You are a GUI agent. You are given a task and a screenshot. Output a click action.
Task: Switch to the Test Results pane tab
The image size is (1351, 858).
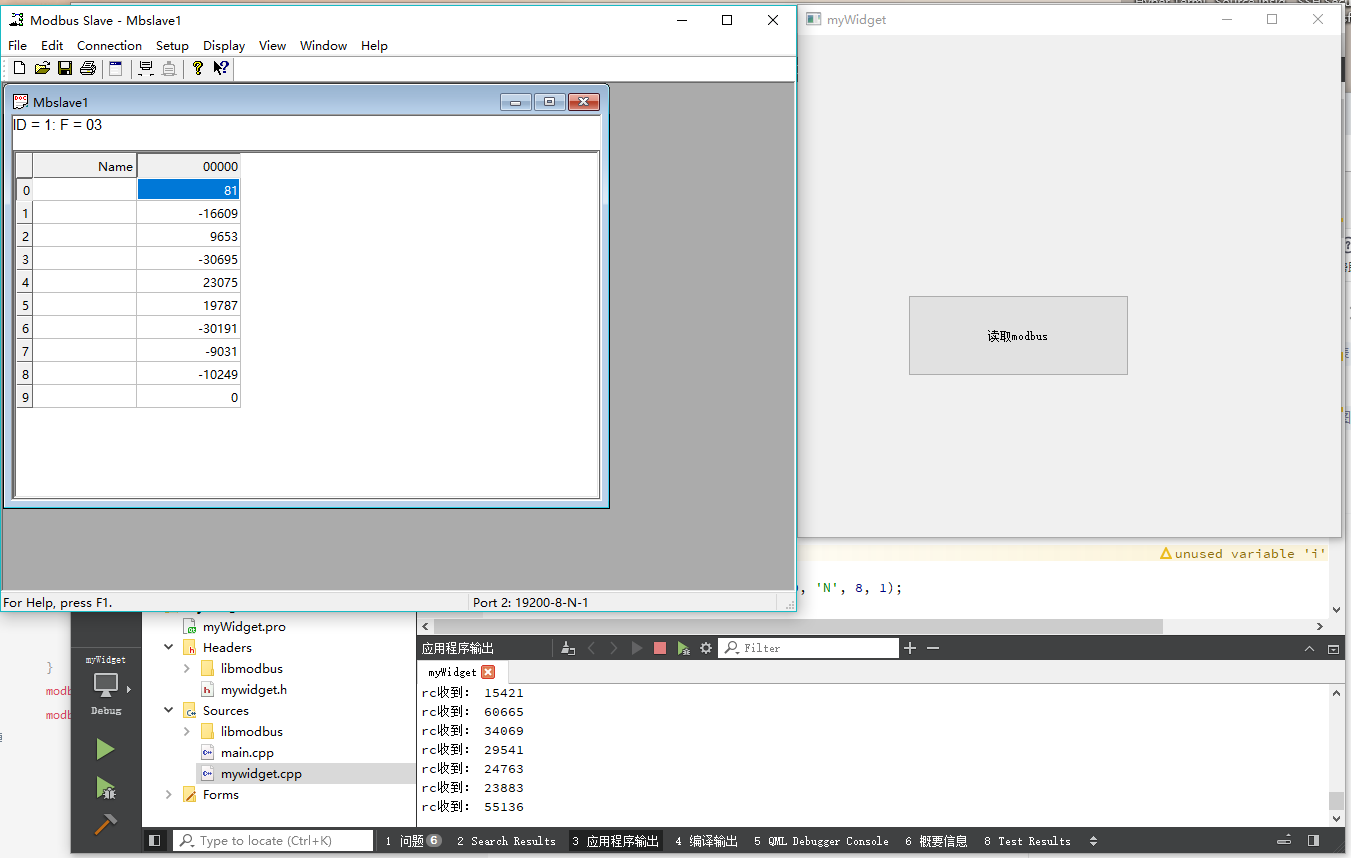point(1027,841)
